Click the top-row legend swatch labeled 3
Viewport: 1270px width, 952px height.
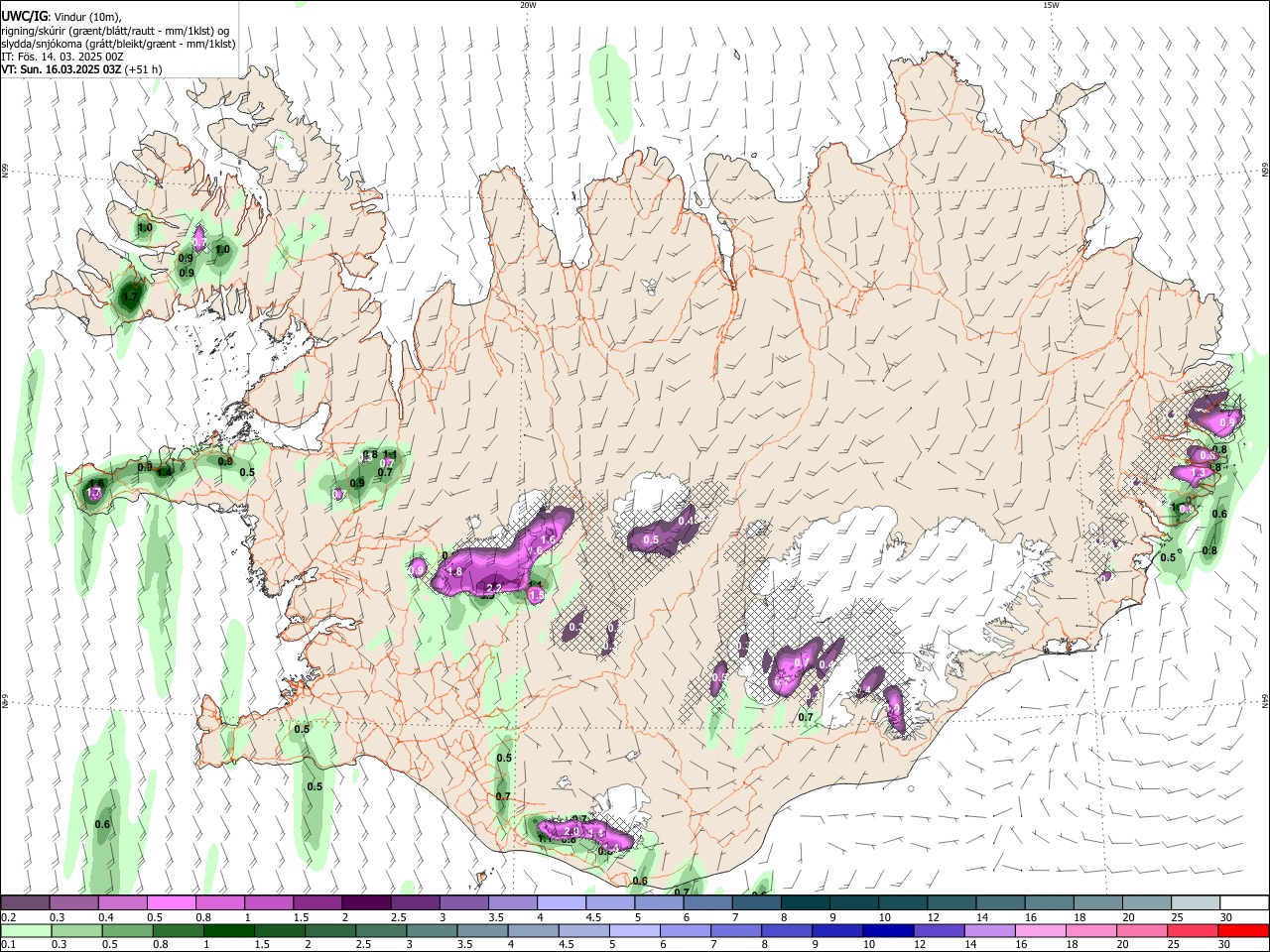click(x=462, y=903)
